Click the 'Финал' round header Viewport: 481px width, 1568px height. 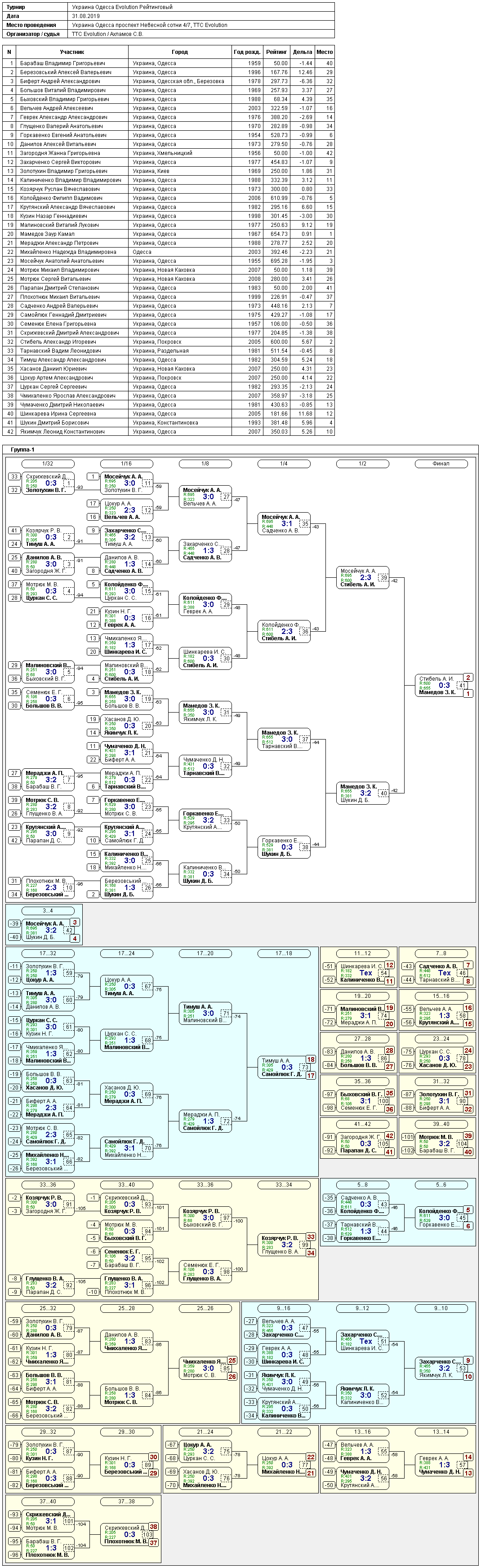point(441,464)
